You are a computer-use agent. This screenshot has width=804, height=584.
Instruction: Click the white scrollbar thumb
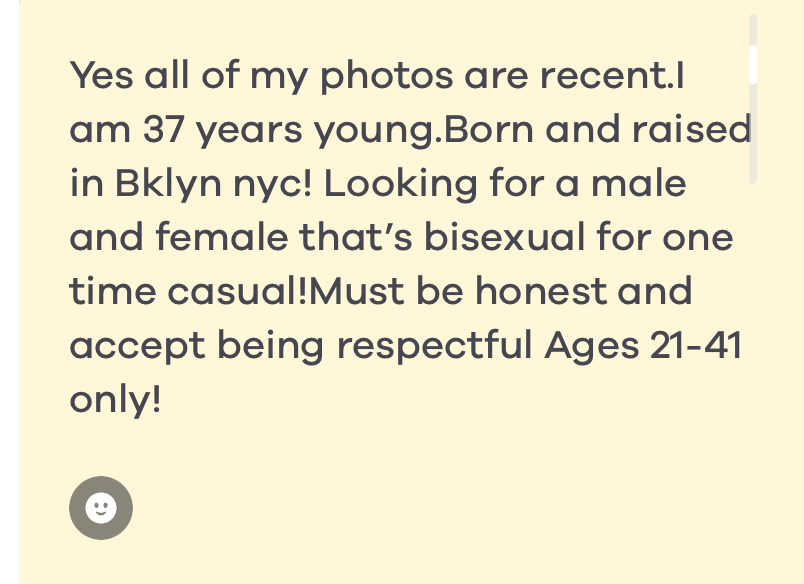pos(753,64)
